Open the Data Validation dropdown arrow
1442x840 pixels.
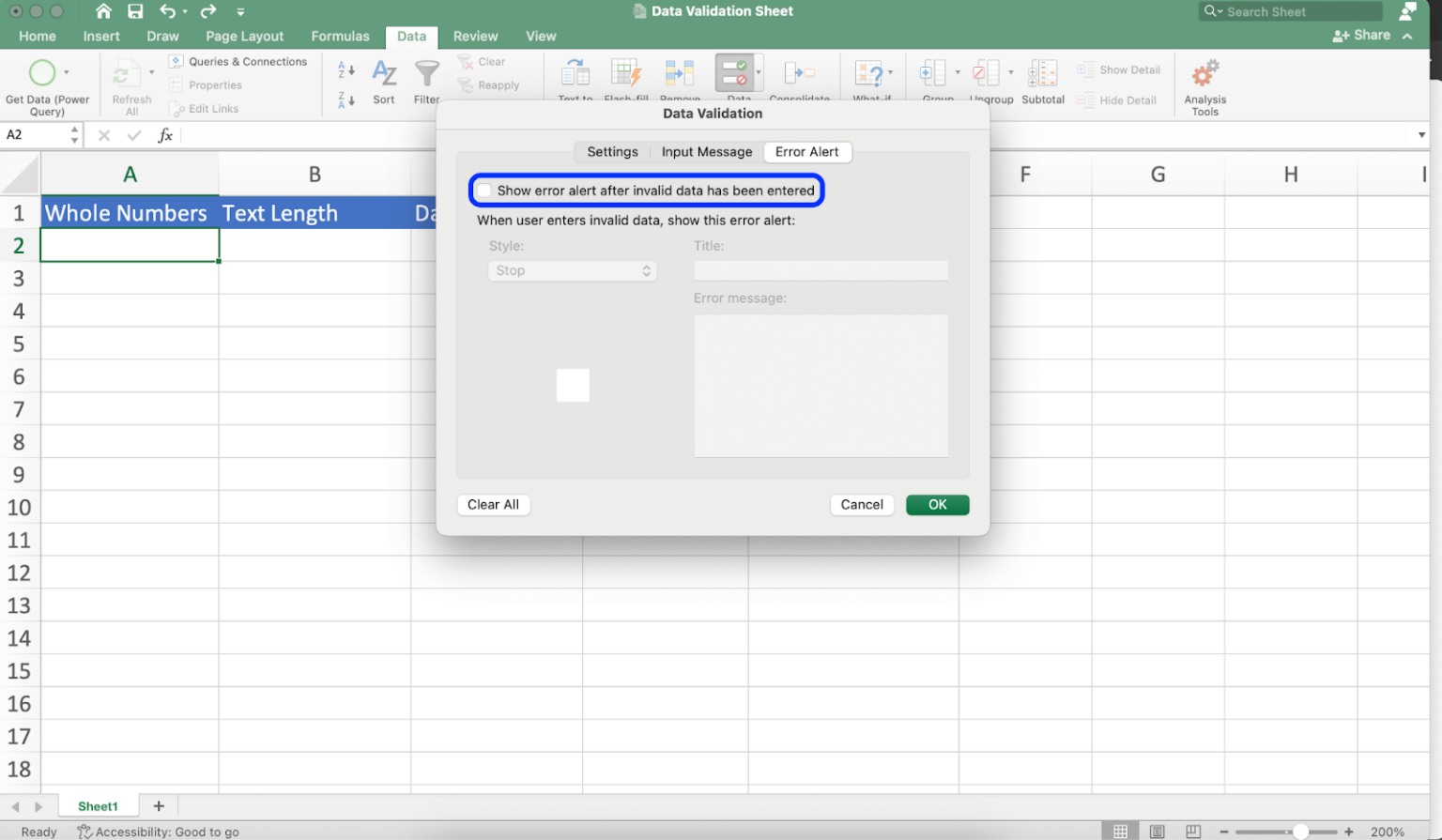(x=757, y=72)
